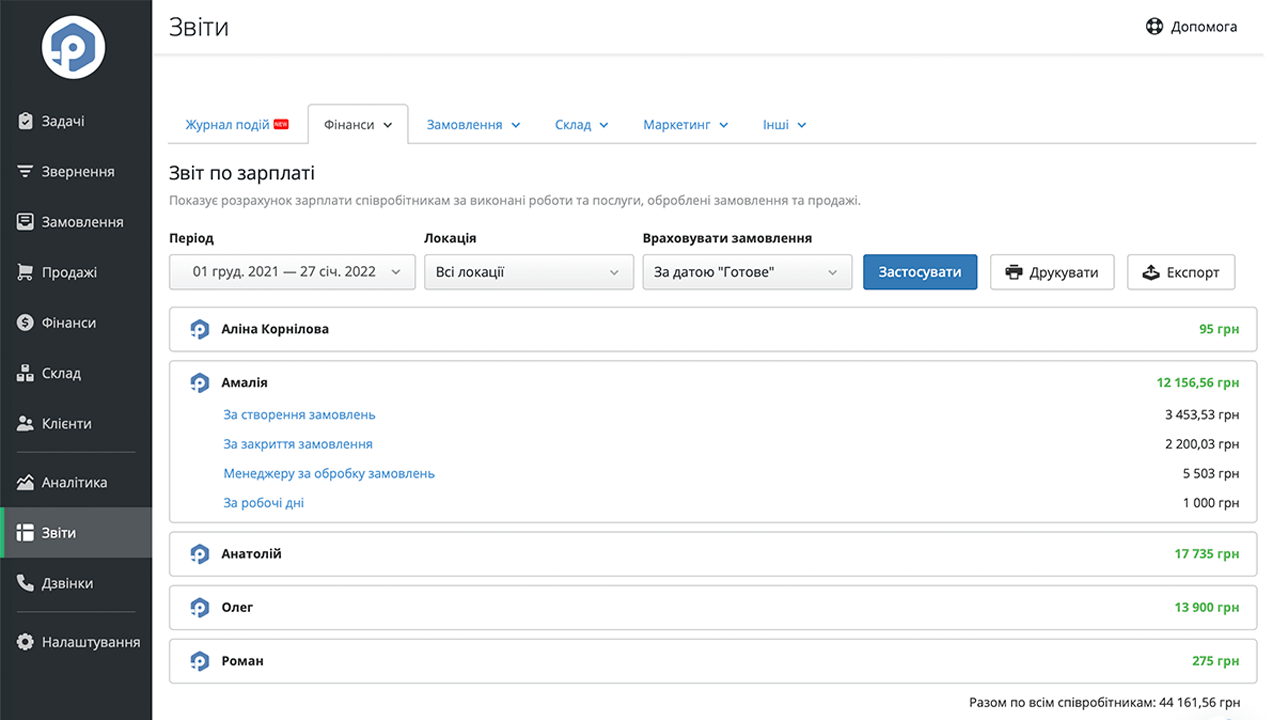The width and height of the screenshot is (1280, 720).
Task: Click the avatar icon next to Анатолій
Action: [199, 554]
